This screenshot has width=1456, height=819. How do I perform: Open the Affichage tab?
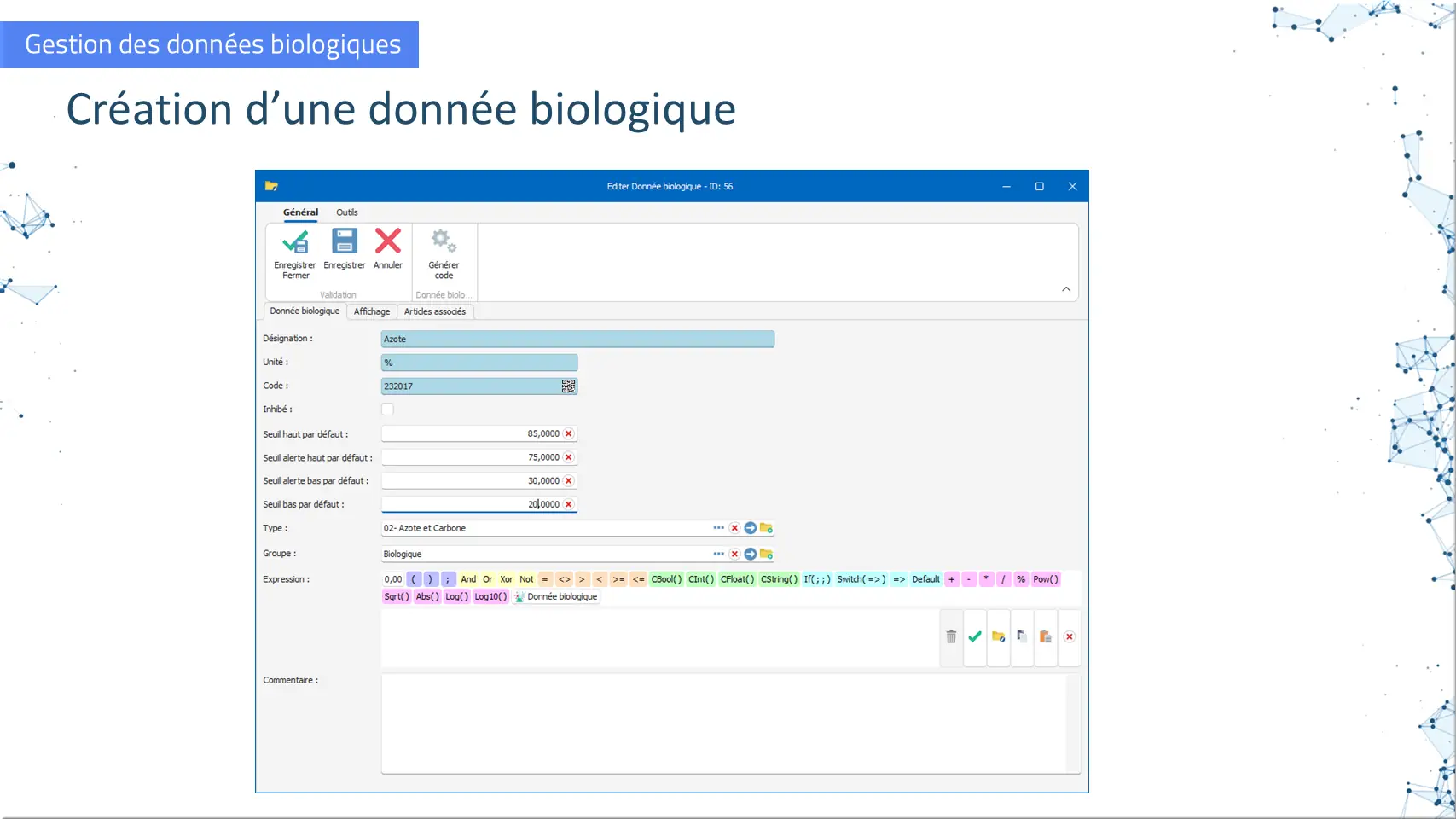pyautogui.click(x=372, y=311)
